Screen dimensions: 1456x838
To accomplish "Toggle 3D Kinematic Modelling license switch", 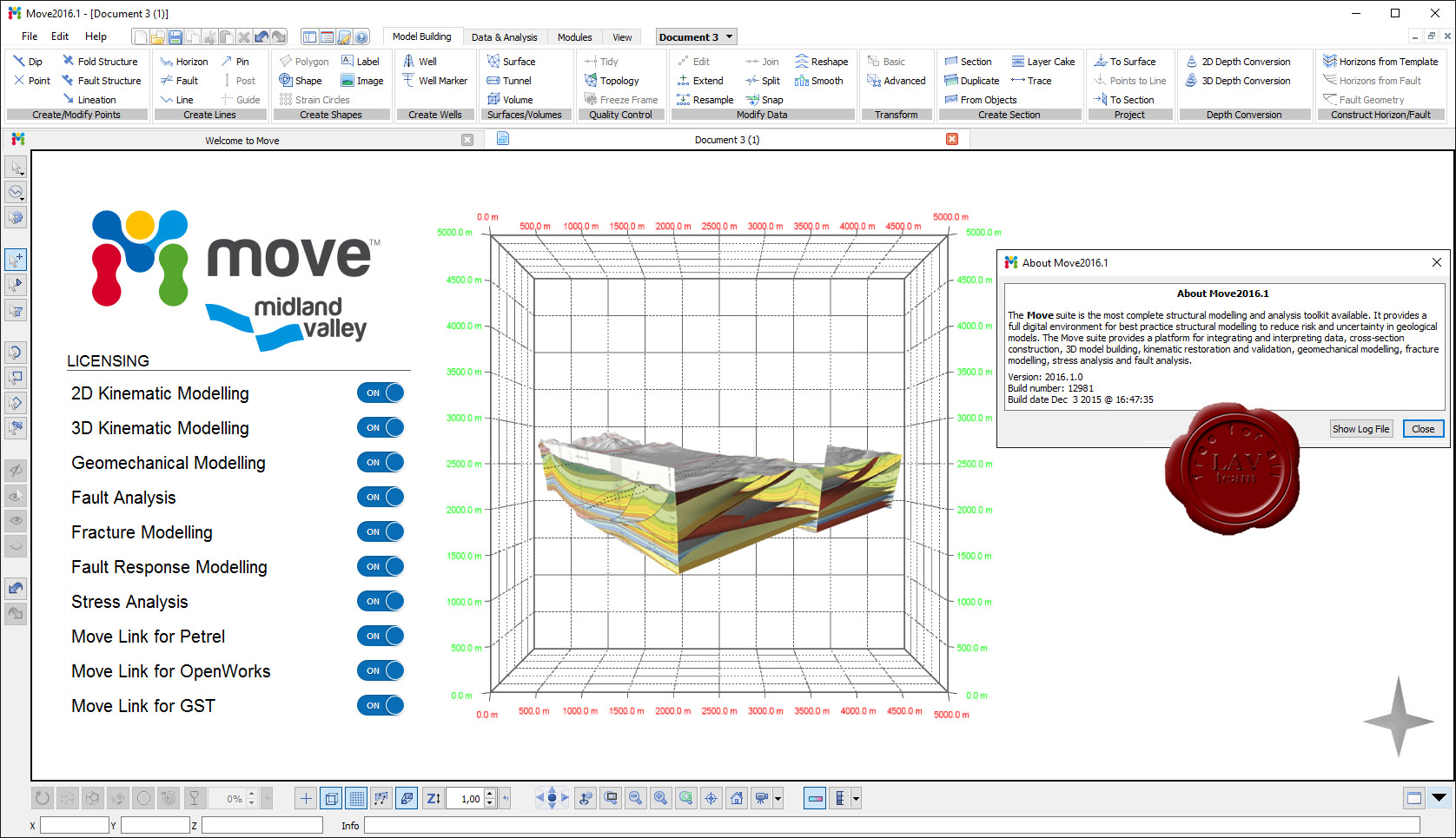I will pyautogui.click(x=381, y=427).
